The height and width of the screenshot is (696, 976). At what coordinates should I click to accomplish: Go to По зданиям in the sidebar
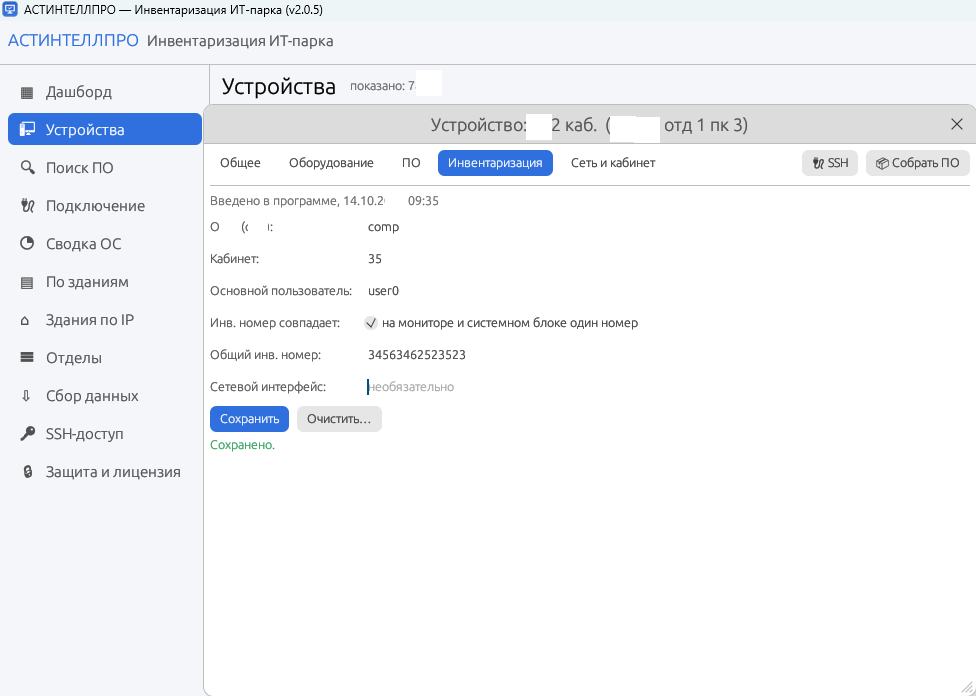click(105, 283)
